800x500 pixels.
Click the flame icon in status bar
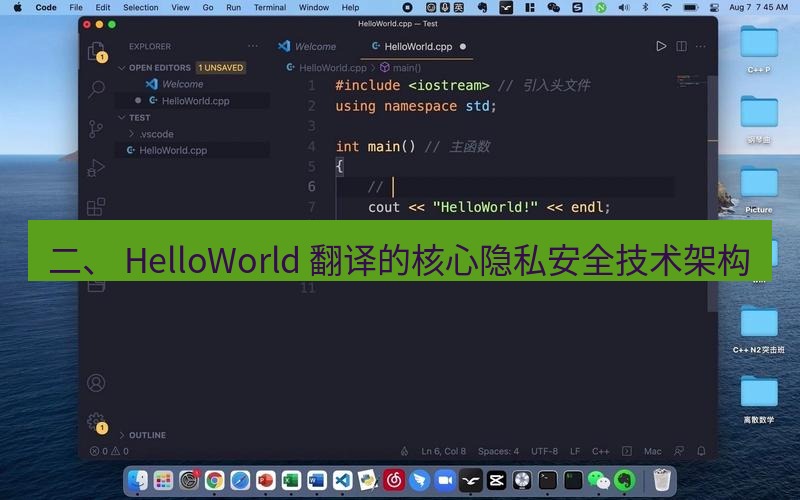coord(404,451)
